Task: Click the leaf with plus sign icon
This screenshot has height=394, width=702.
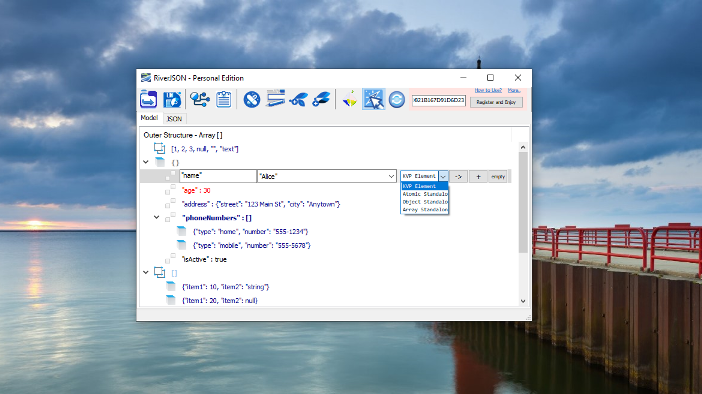Action: 321,99
